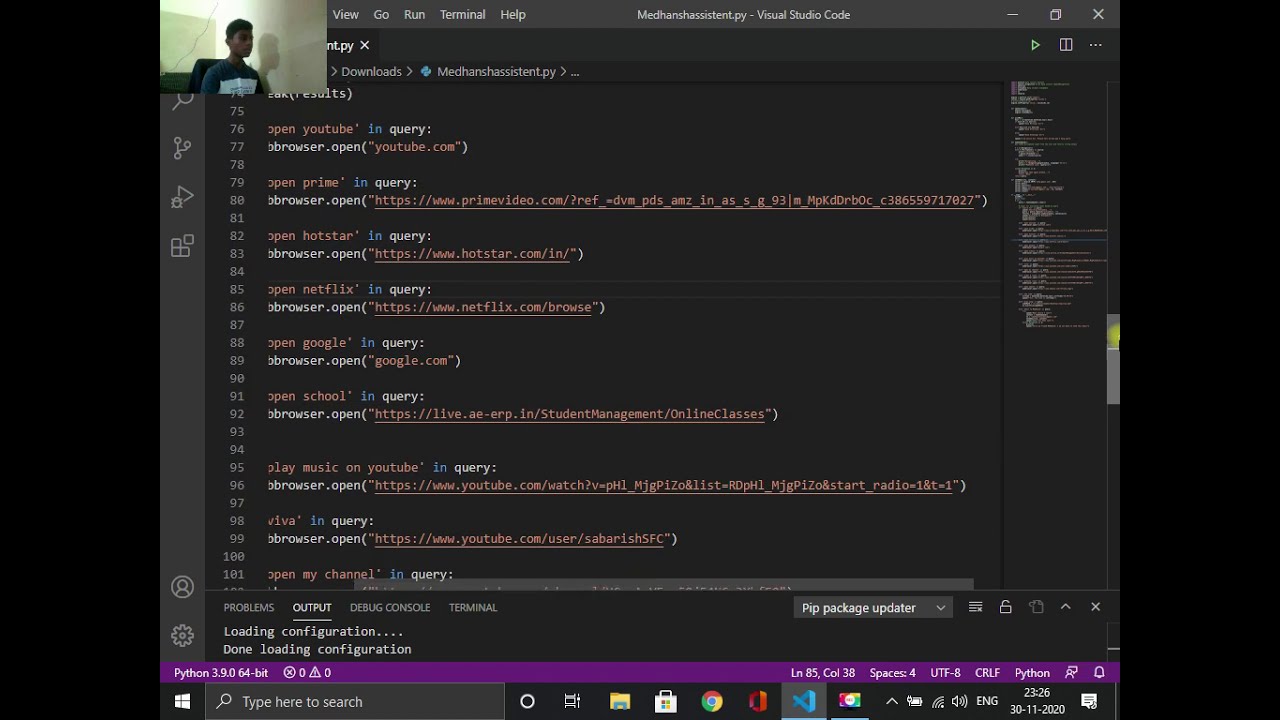Clear the output panel contents

click(975, 607)
